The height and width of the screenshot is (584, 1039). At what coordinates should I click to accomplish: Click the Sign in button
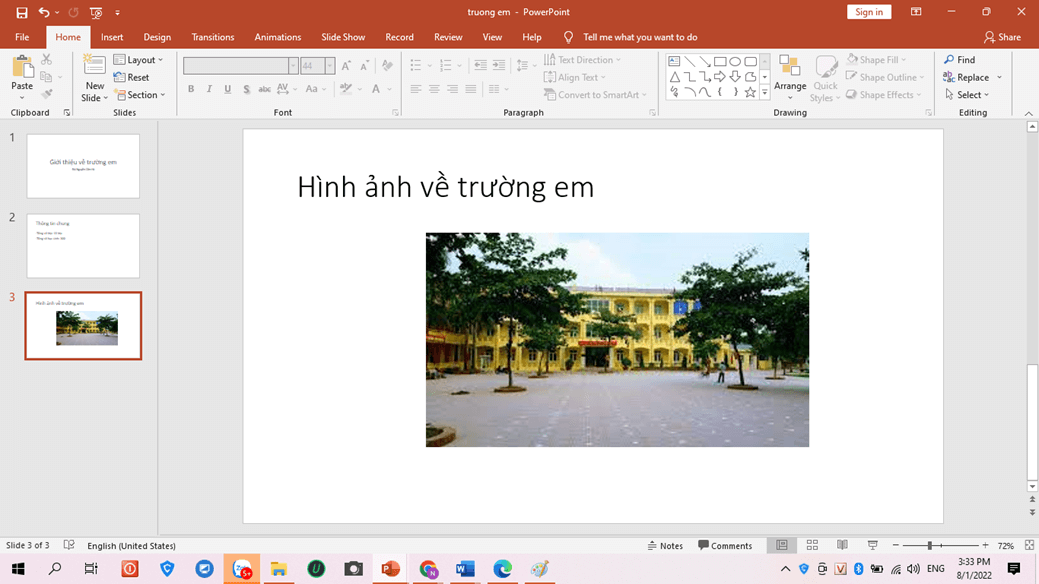coord(868,12)
